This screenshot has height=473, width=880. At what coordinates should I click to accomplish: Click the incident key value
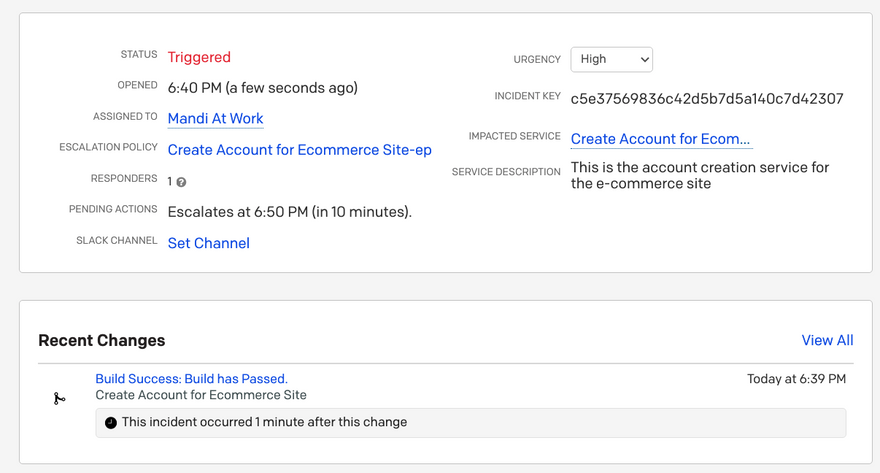(706, 99)
